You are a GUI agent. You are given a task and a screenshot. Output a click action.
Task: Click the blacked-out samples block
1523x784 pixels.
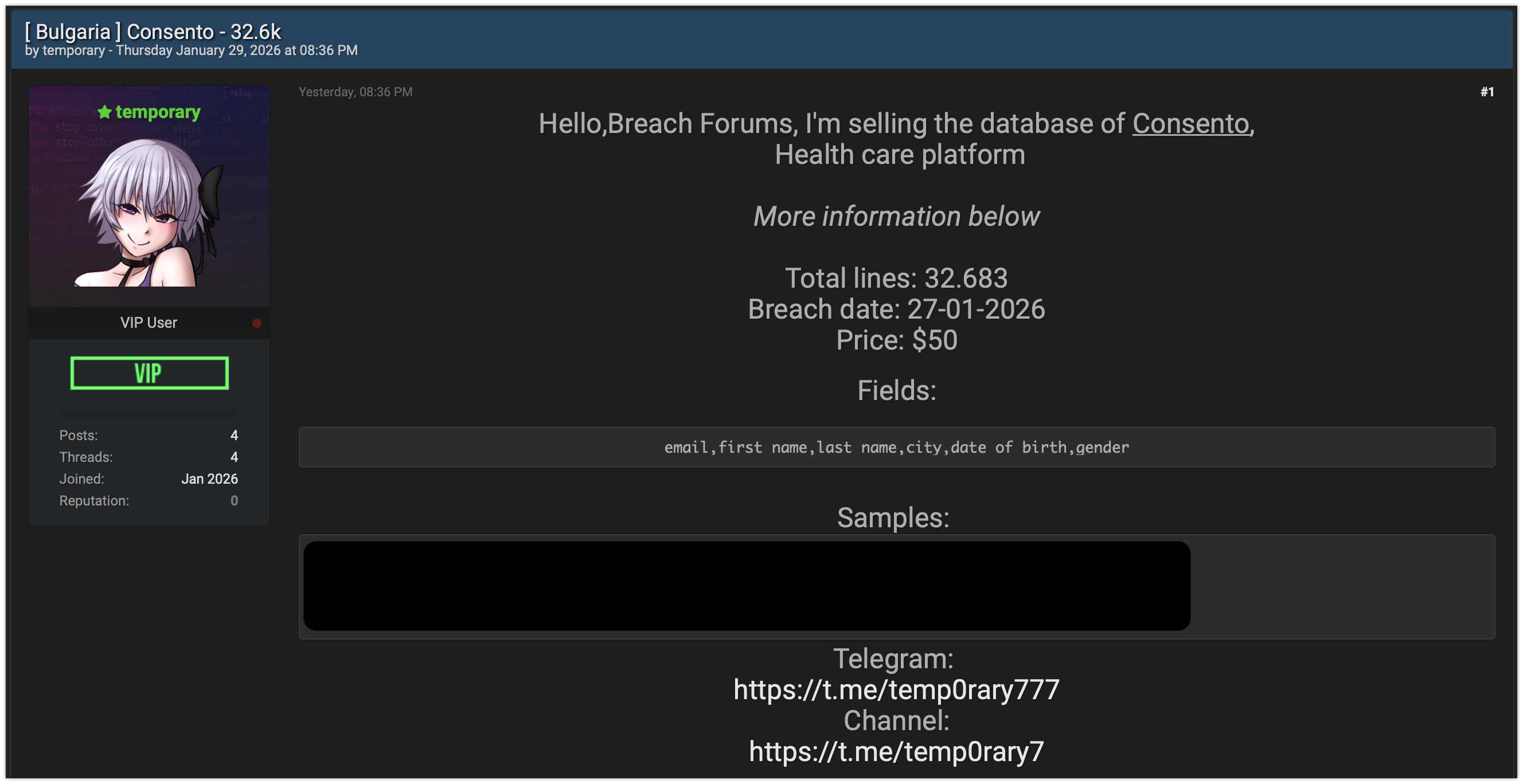pyautogui.click(x=747, y=586)
